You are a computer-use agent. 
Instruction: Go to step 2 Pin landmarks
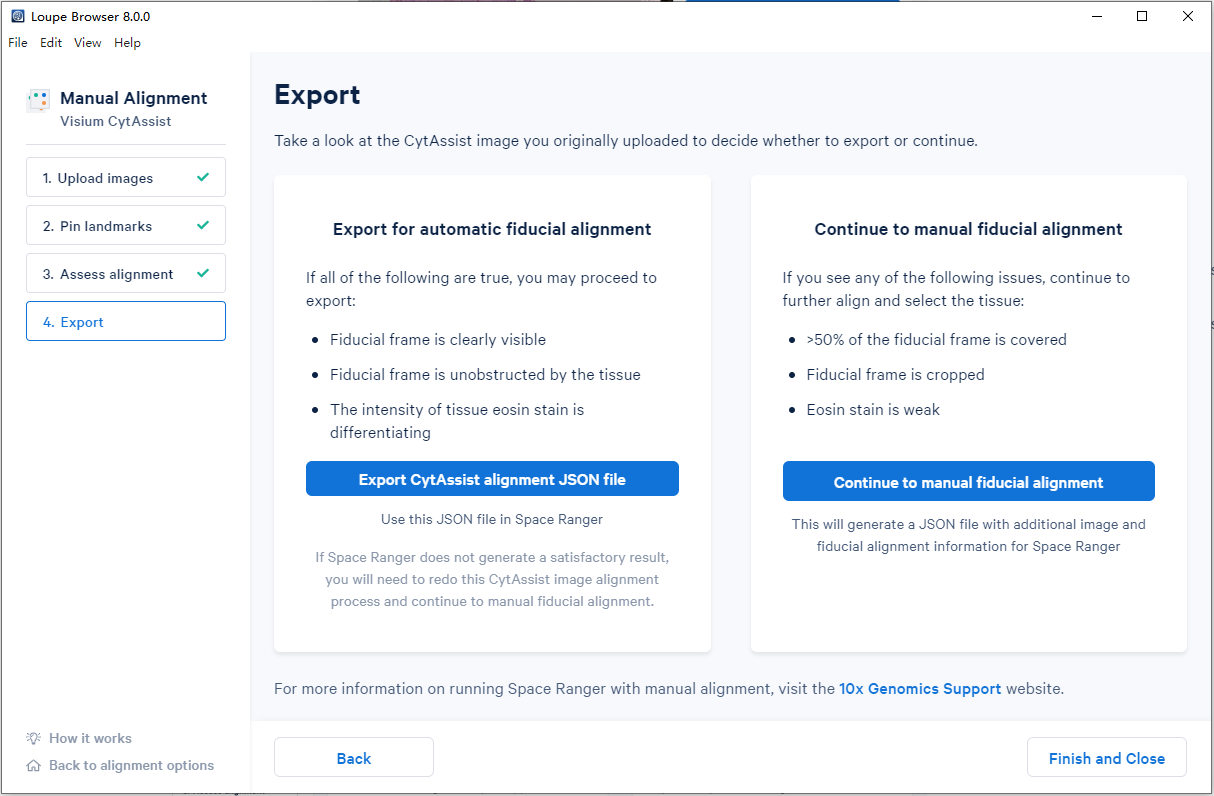126,225
